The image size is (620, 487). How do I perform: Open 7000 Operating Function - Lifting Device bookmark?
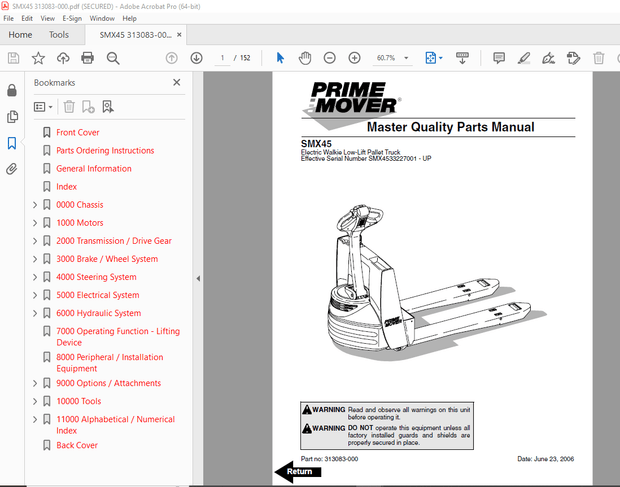[118, 337]
